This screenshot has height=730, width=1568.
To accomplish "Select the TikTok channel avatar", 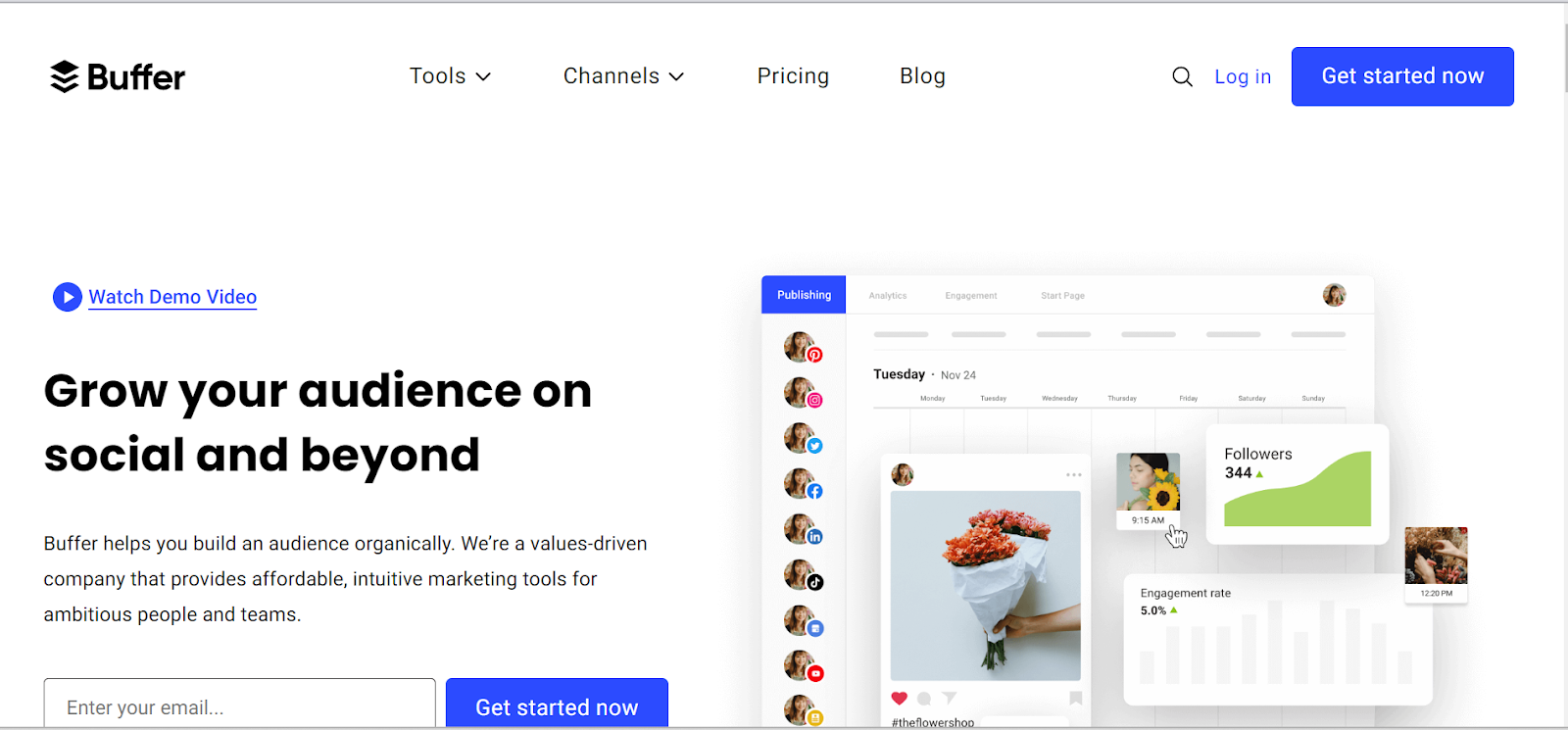I will [x=803, y=575].
